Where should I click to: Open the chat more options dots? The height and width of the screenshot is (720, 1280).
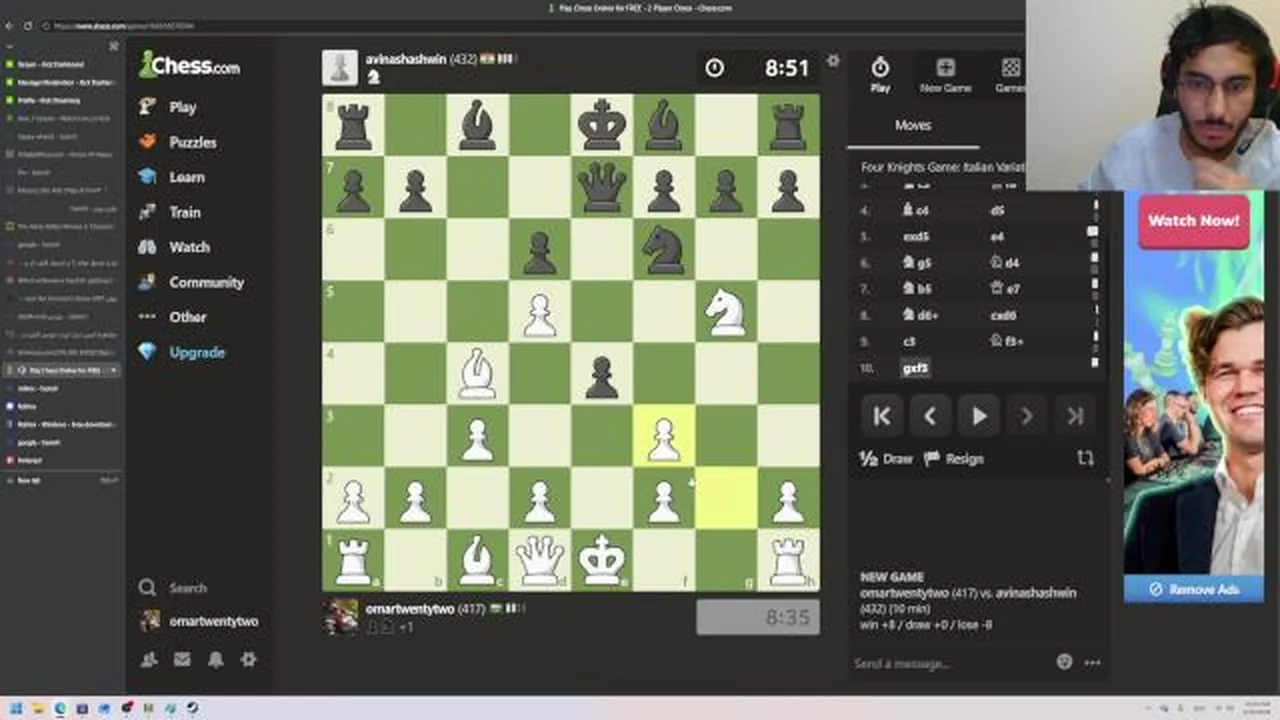coord(1092,662)
